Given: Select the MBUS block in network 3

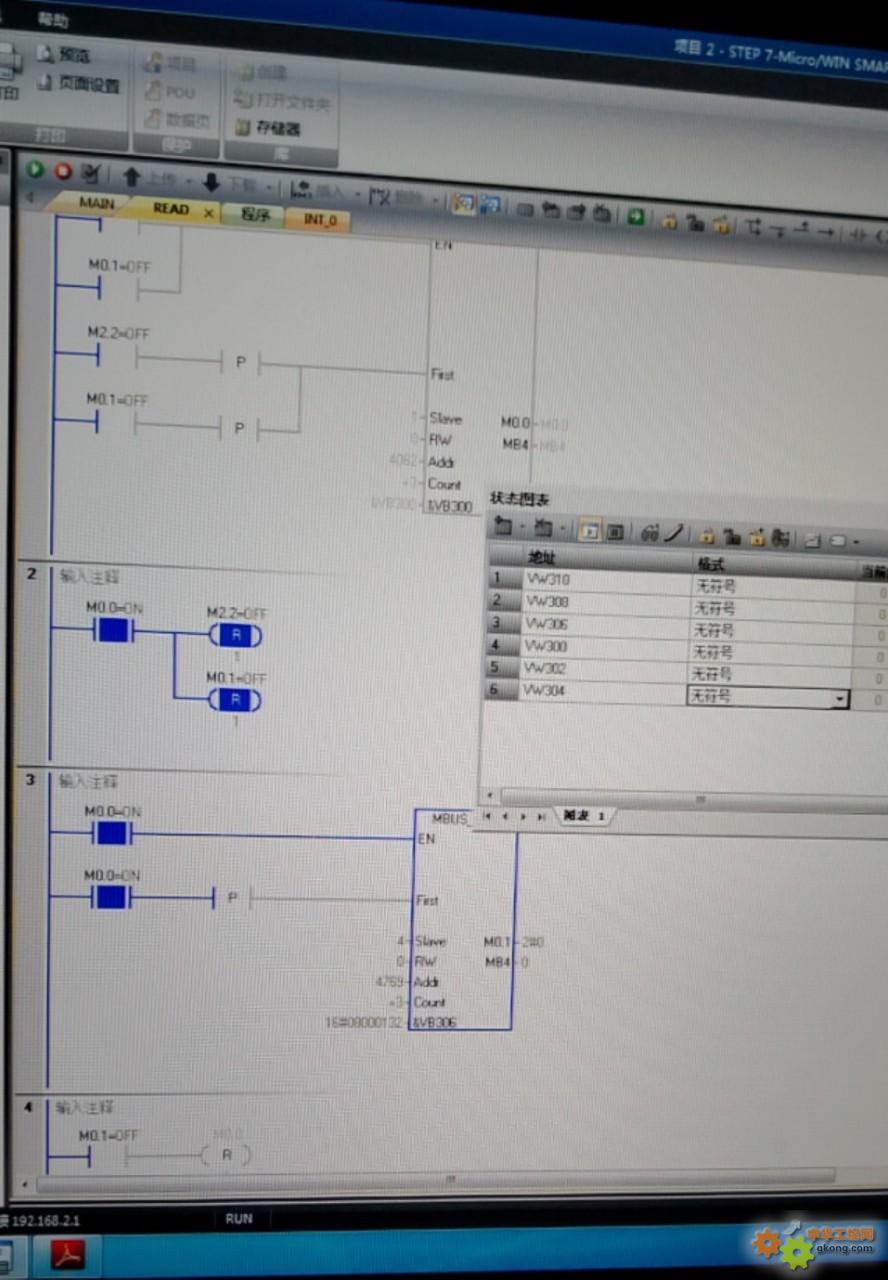Looking at the screenshot, I should pyautogui.click(x=463, y=919).
